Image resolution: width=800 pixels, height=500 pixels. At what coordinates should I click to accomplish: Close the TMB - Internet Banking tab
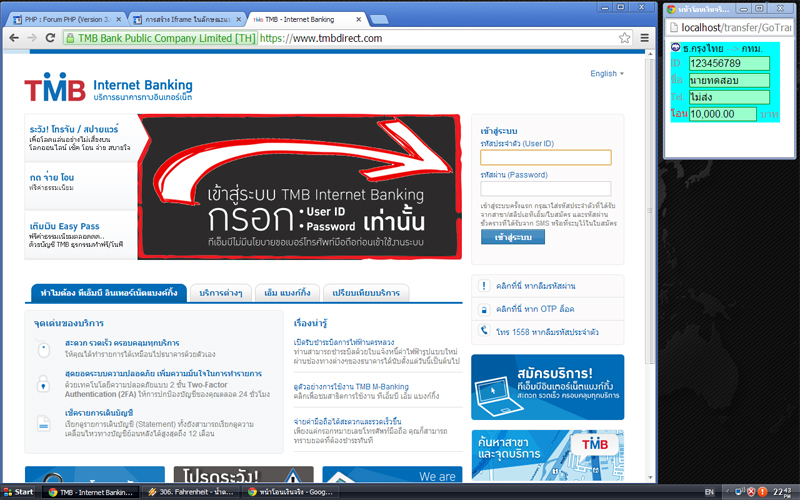(359, 19)
